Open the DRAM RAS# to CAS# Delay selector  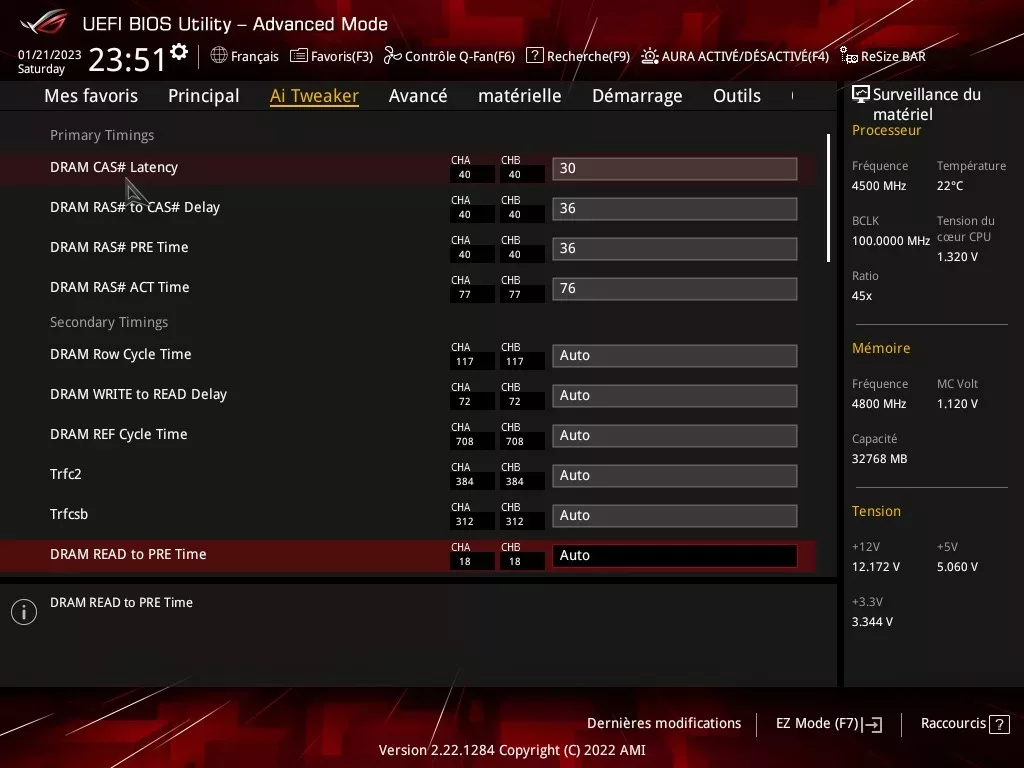tap(674, 208)
